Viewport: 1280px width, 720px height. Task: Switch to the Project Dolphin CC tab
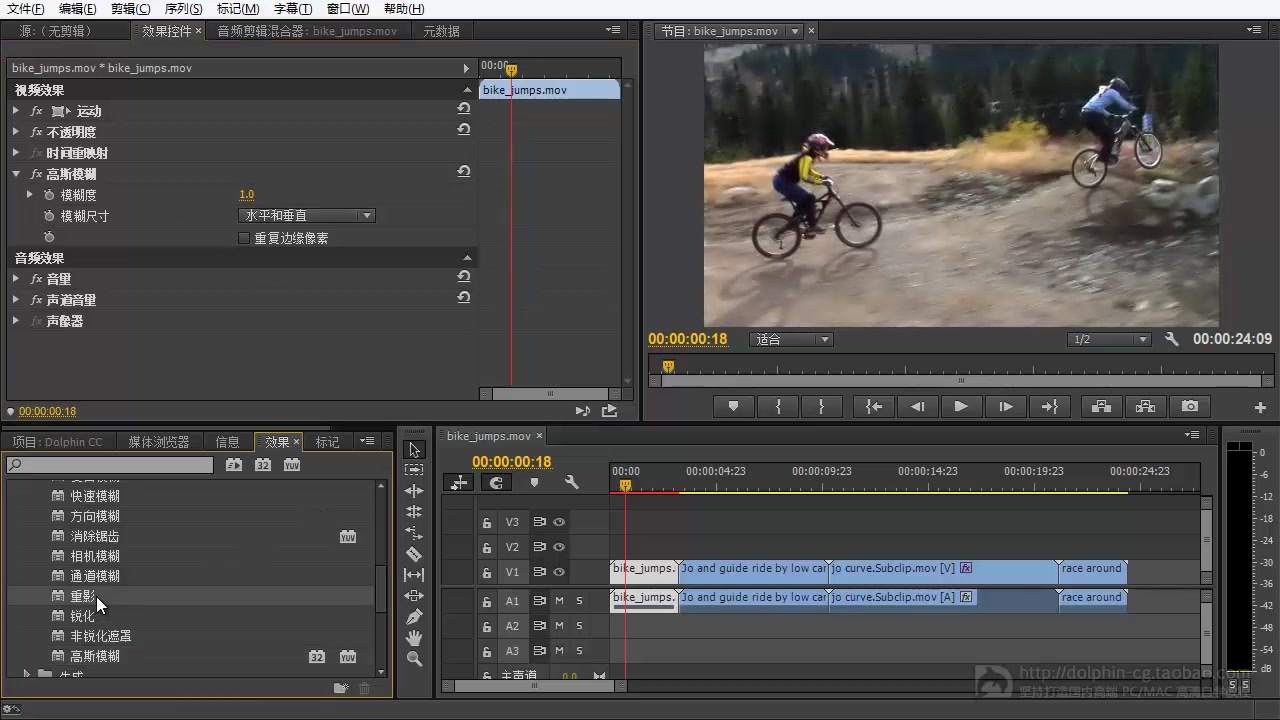coord(57,442)
